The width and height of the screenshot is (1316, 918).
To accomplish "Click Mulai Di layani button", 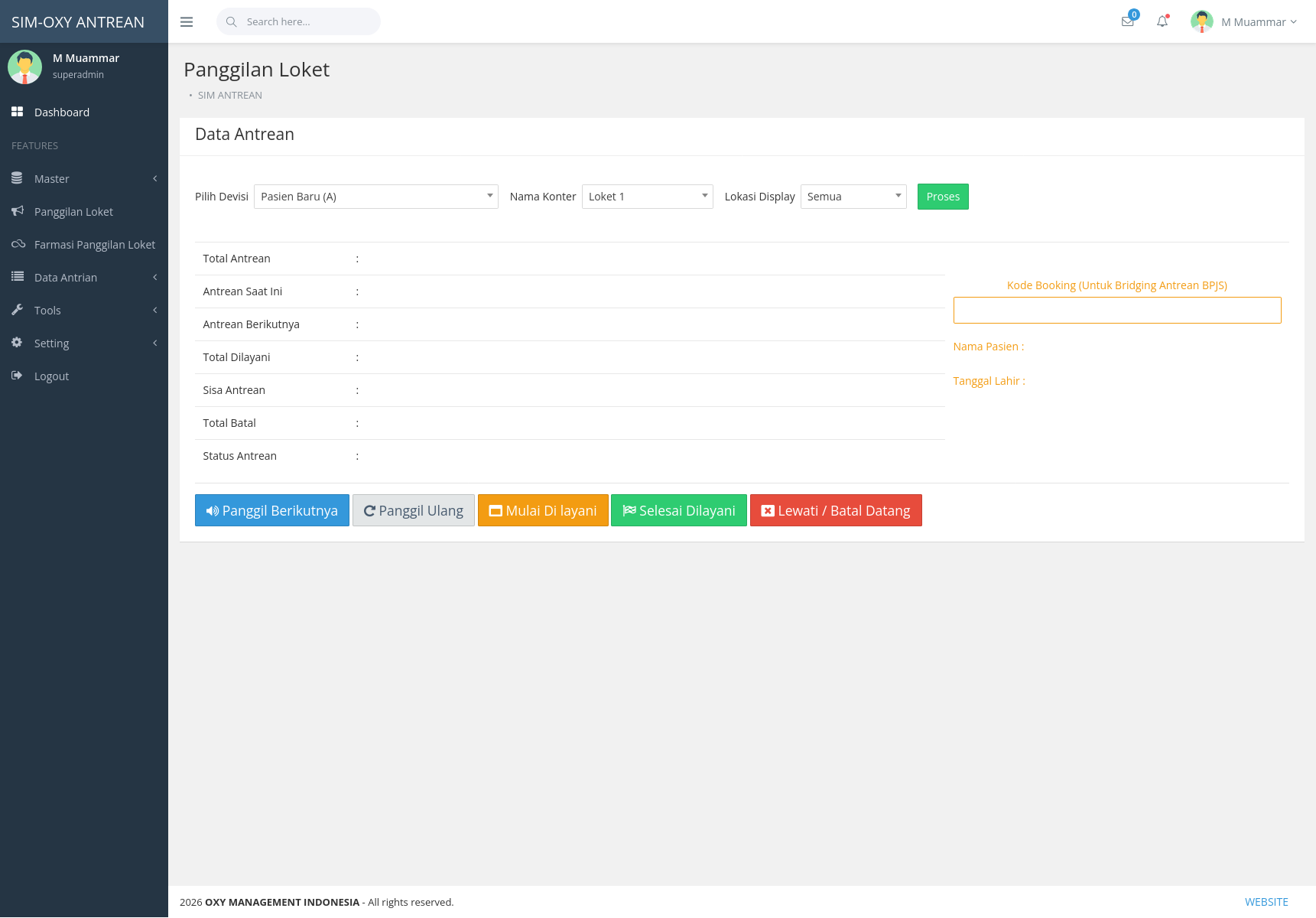I will [x=543, y=510].
